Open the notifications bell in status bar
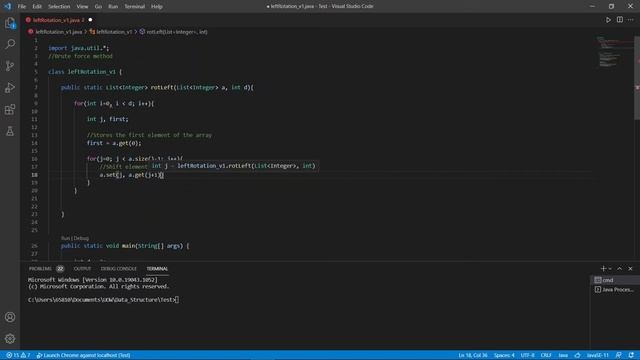 631,355
